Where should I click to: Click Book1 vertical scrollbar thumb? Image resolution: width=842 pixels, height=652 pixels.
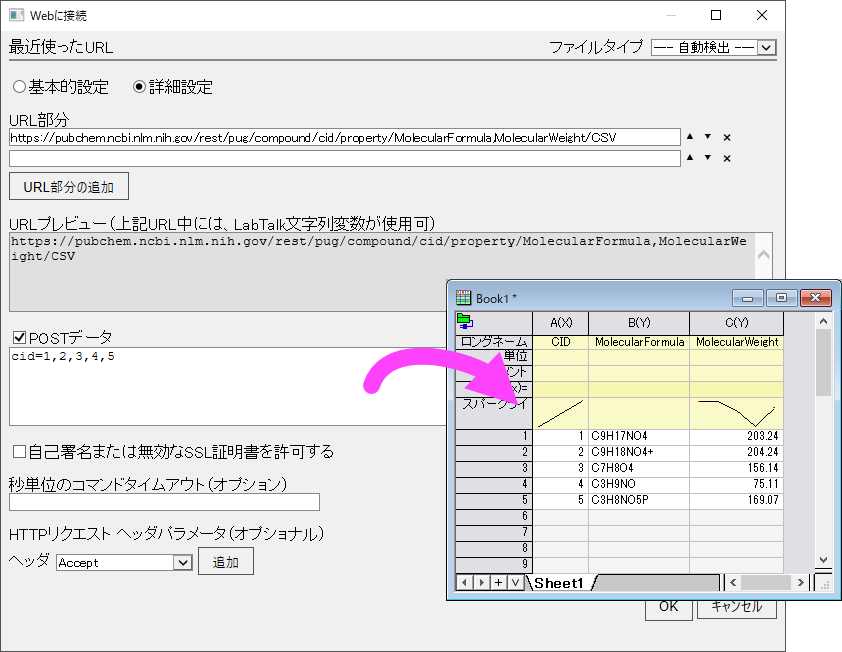click(x=824, y=363)
